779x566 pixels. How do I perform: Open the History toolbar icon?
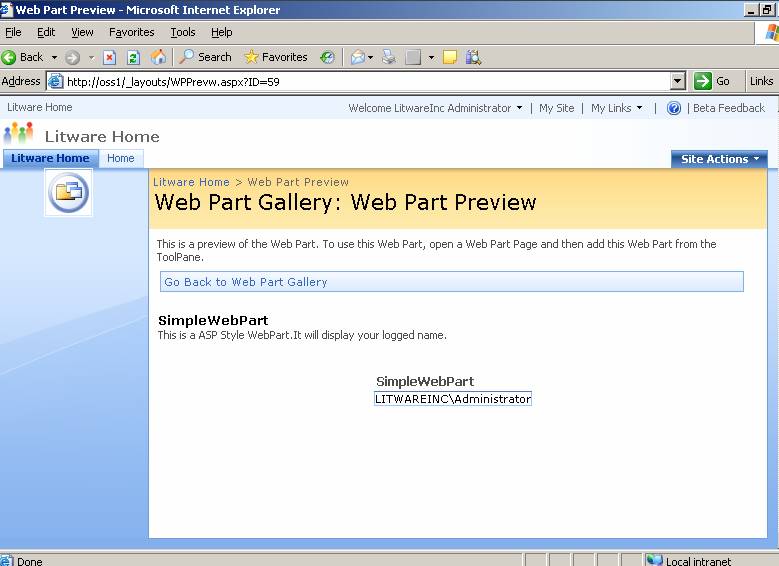pyautogui.click(x=327, y=58)
